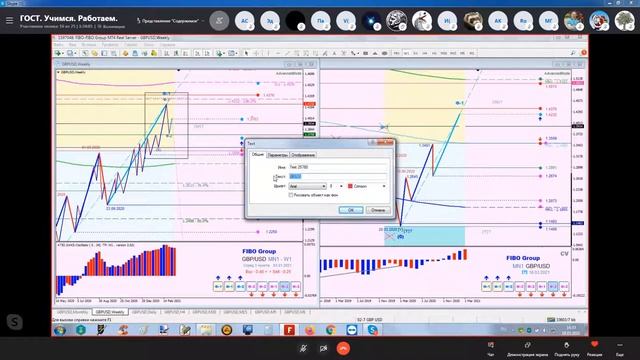Toggle the video camera in call controls
Viewport: 640px width, 360px height.
324,348
